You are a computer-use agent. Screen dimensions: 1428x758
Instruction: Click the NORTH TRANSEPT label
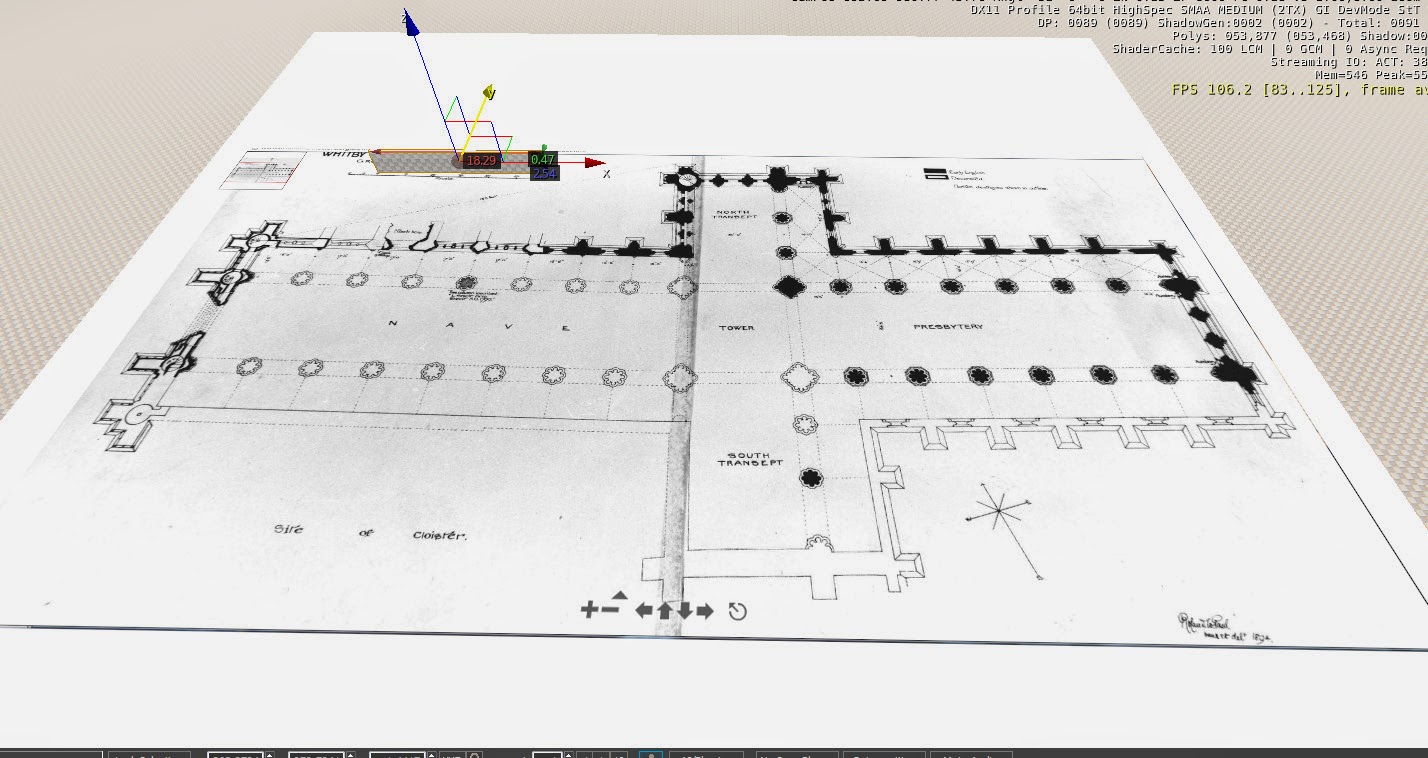coord(736,215)
